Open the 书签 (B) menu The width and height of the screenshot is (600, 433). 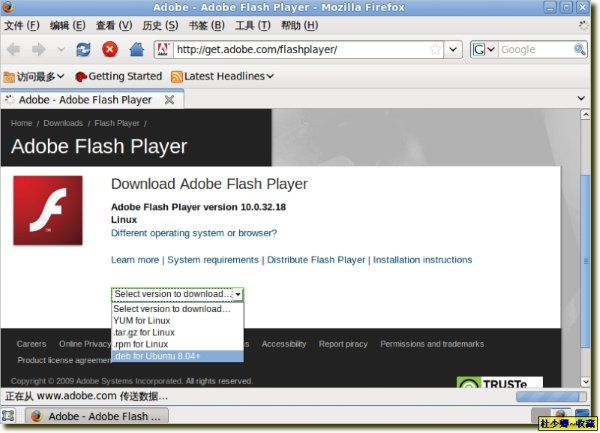pos(207,26)
